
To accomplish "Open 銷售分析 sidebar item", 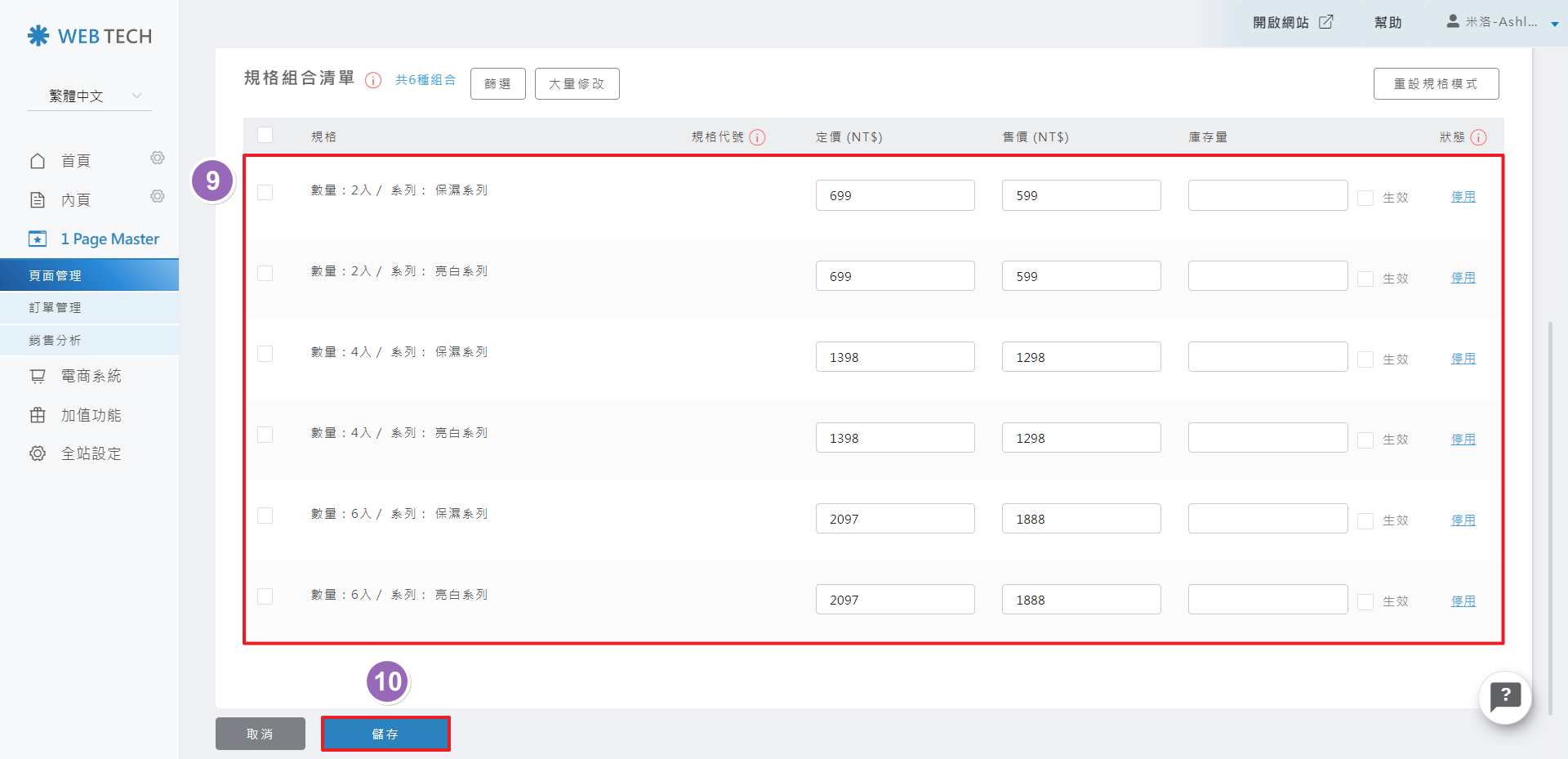I will click(56, 341).
